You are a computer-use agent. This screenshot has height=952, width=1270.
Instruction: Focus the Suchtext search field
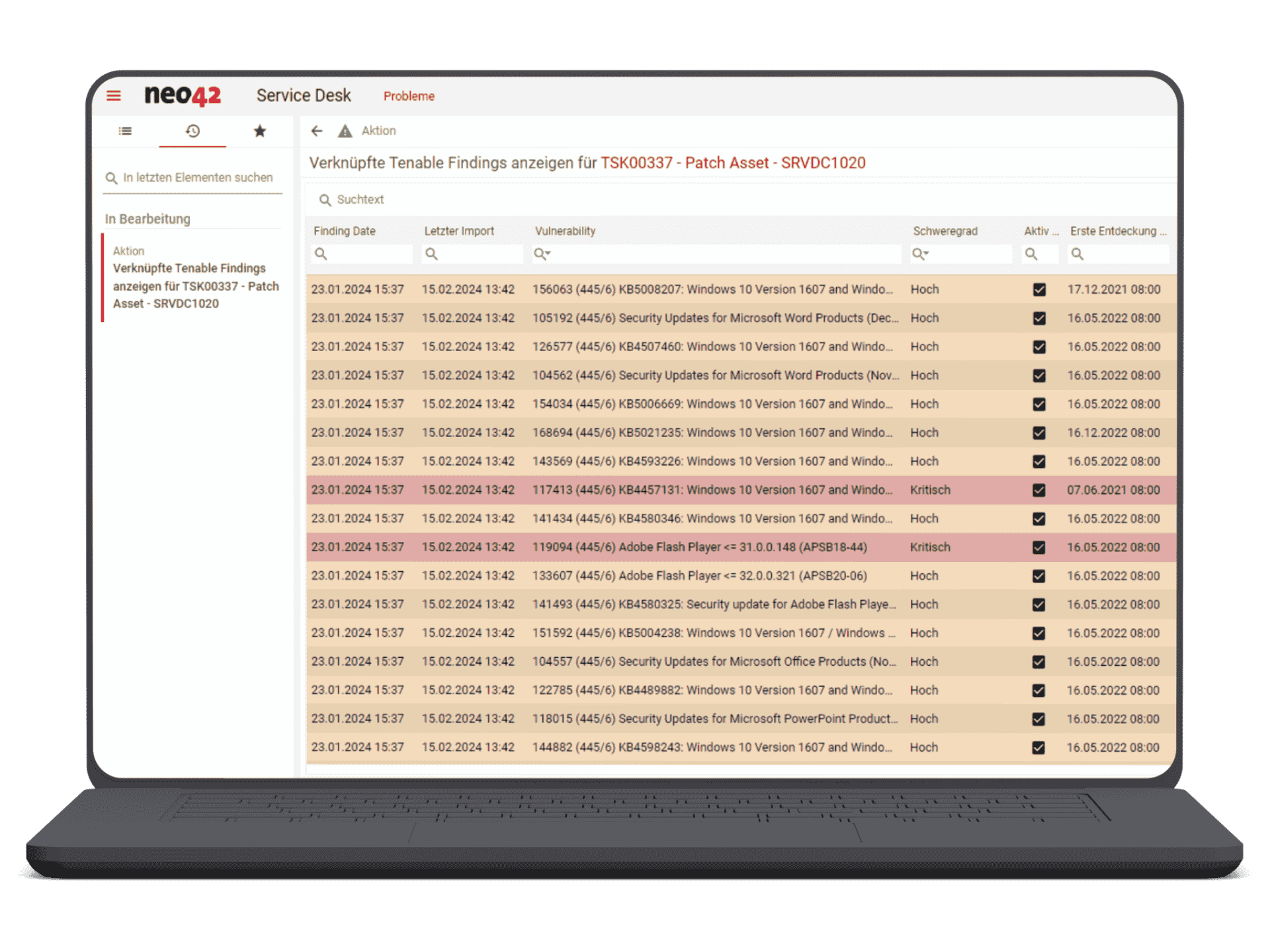click(741, 200)
